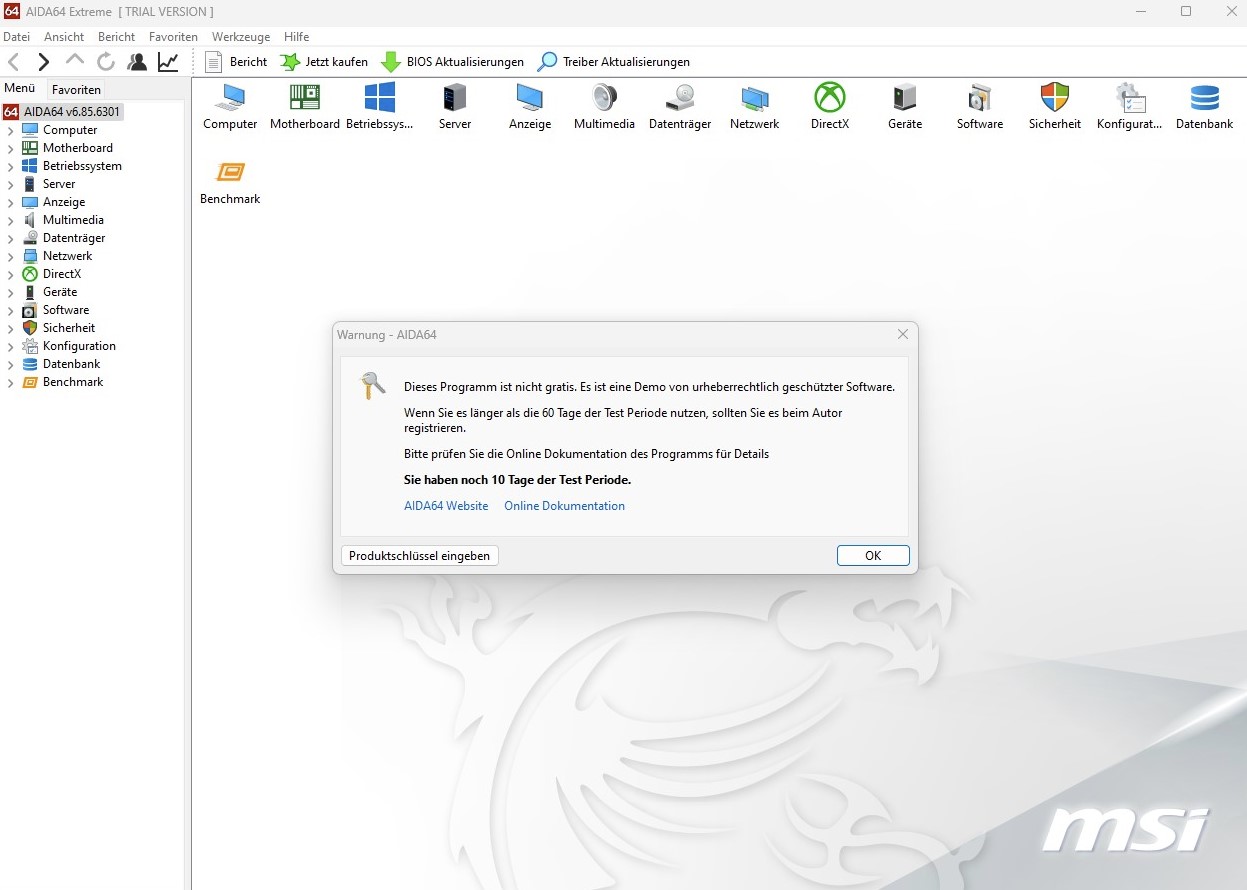Open BIOS Aktualisierungen from toolbar

coord(453,62)
